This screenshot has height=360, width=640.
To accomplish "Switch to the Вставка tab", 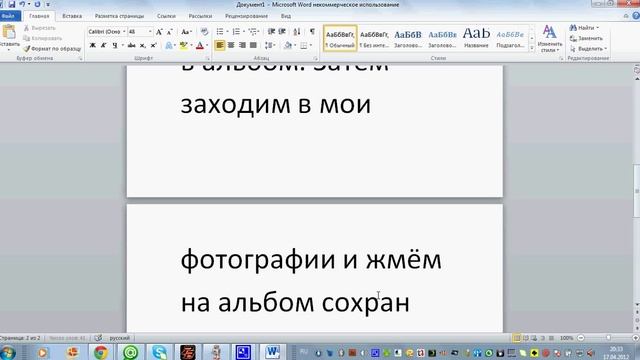I will click(72, 16).
